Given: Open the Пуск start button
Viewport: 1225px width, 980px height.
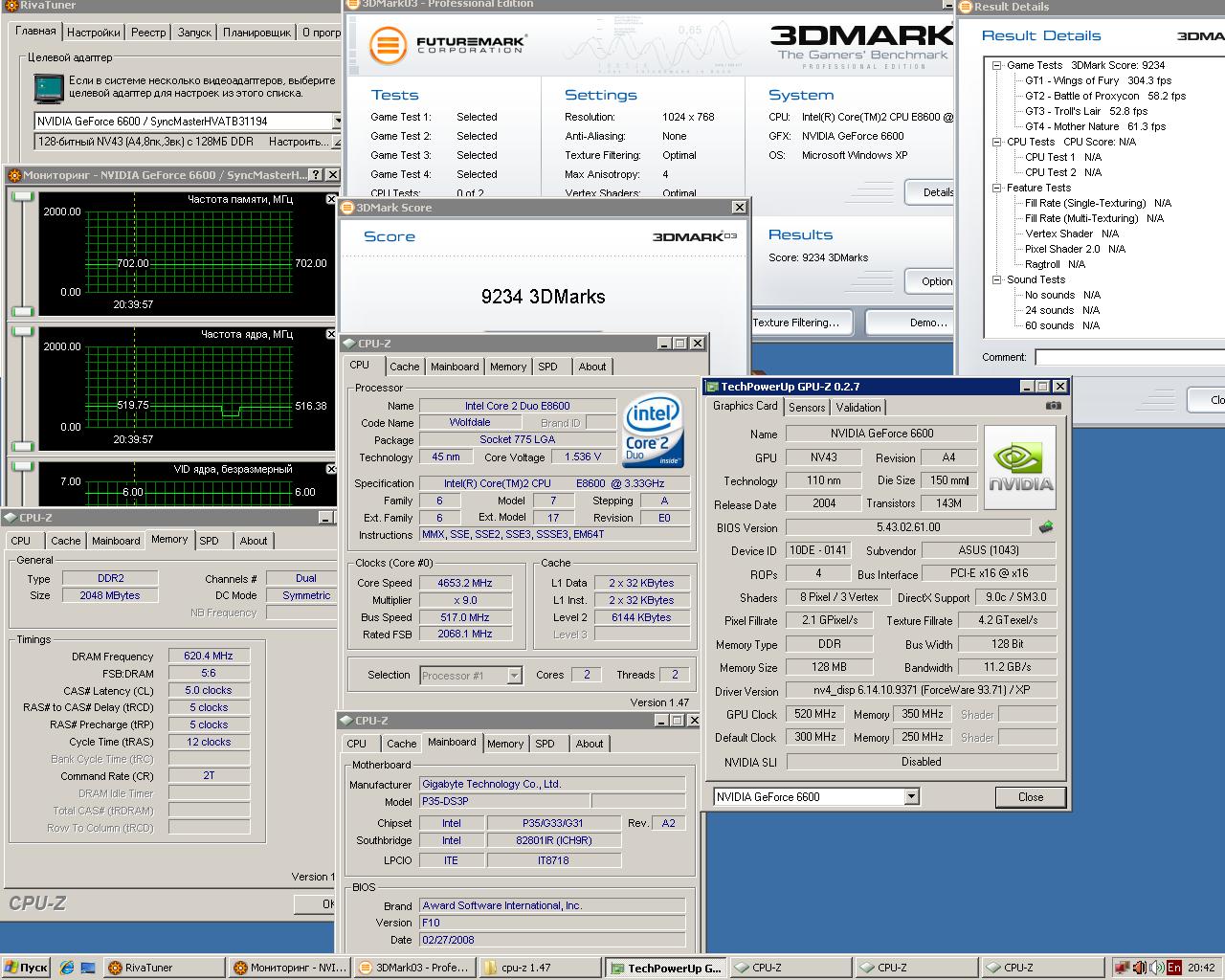Looking at the screenshot, I should 25,968.
